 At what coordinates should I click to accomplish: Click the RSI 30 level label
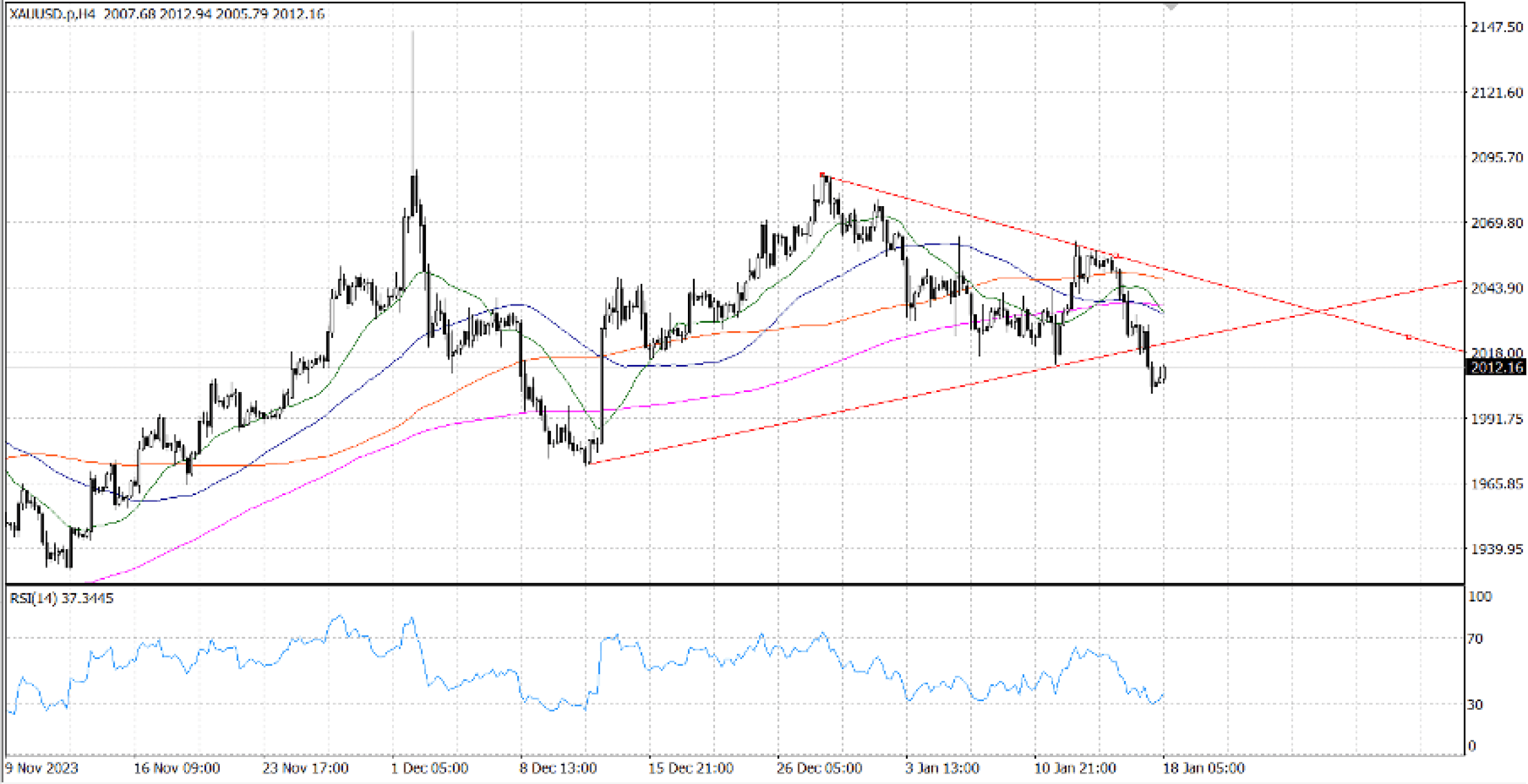pos(1475,705)
